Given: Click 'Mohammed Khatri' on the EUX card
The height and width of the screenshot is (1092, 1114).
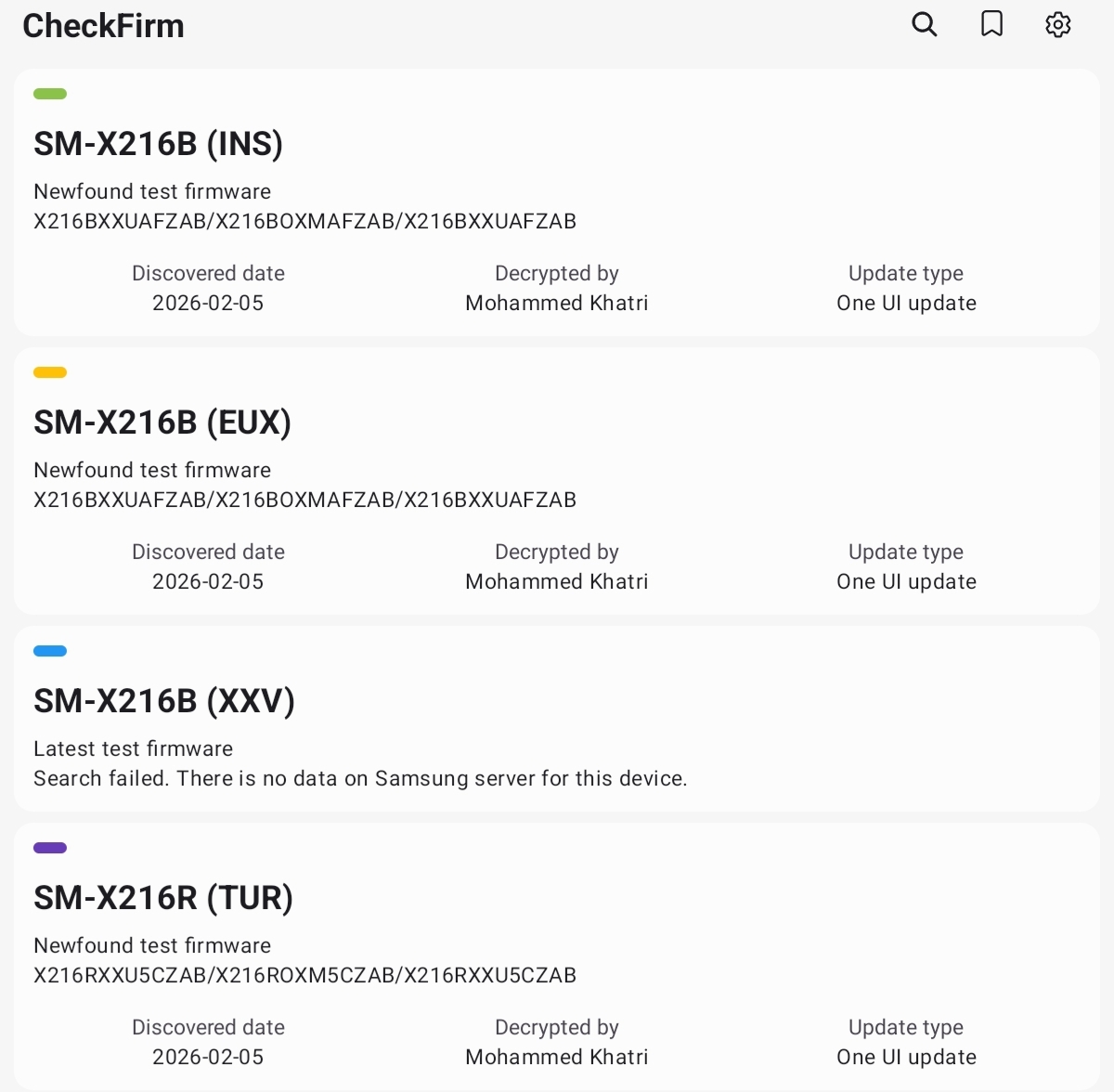Looking at the screenshot, I should click(557, 581).
